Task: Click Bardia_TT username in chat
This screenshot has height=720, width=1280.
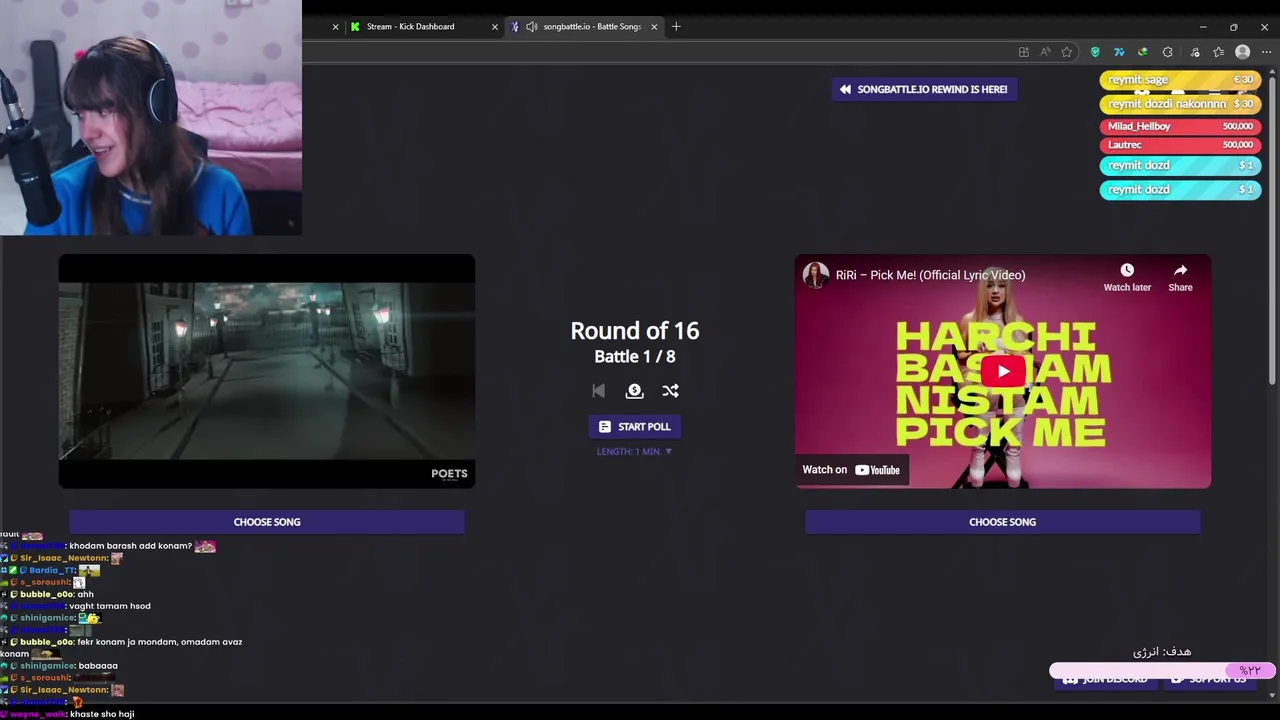Action: coord(52,570)
